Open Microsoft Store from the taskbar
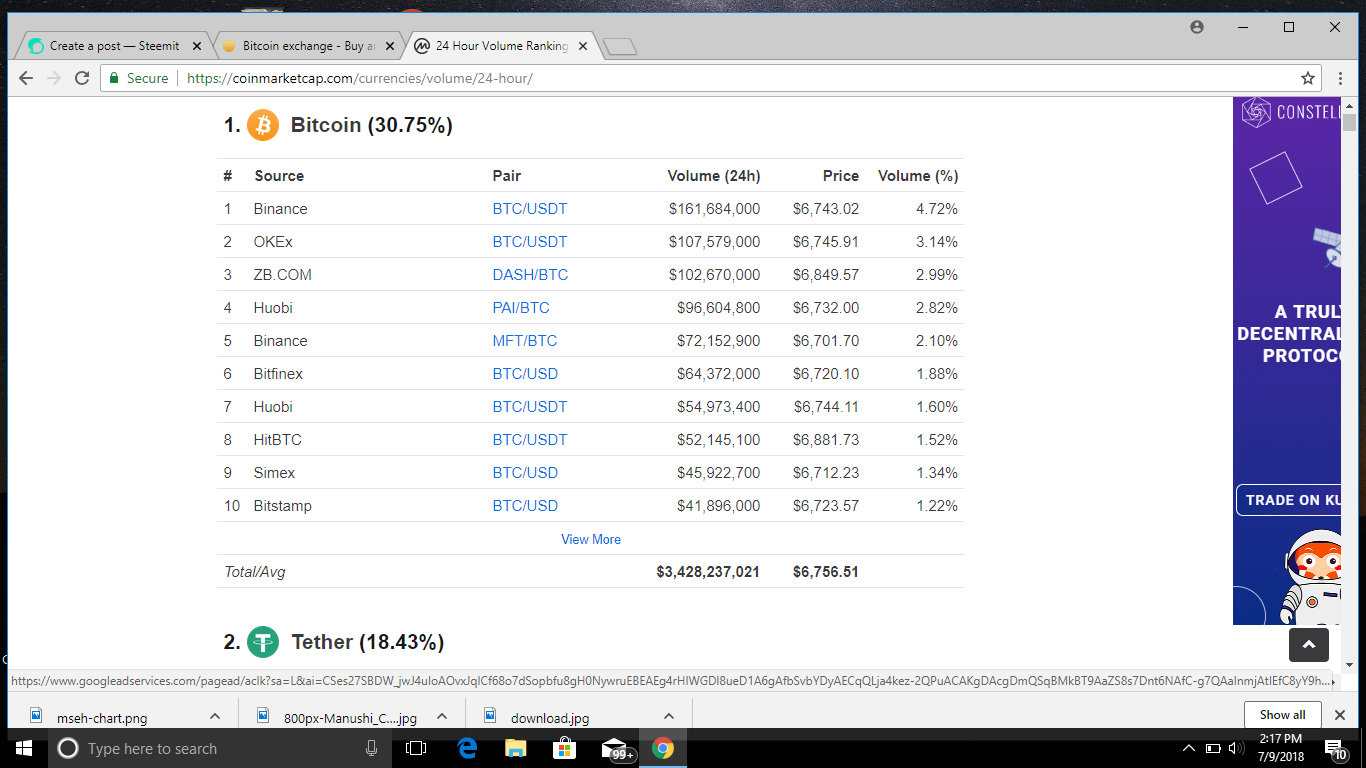 (564, 748)
